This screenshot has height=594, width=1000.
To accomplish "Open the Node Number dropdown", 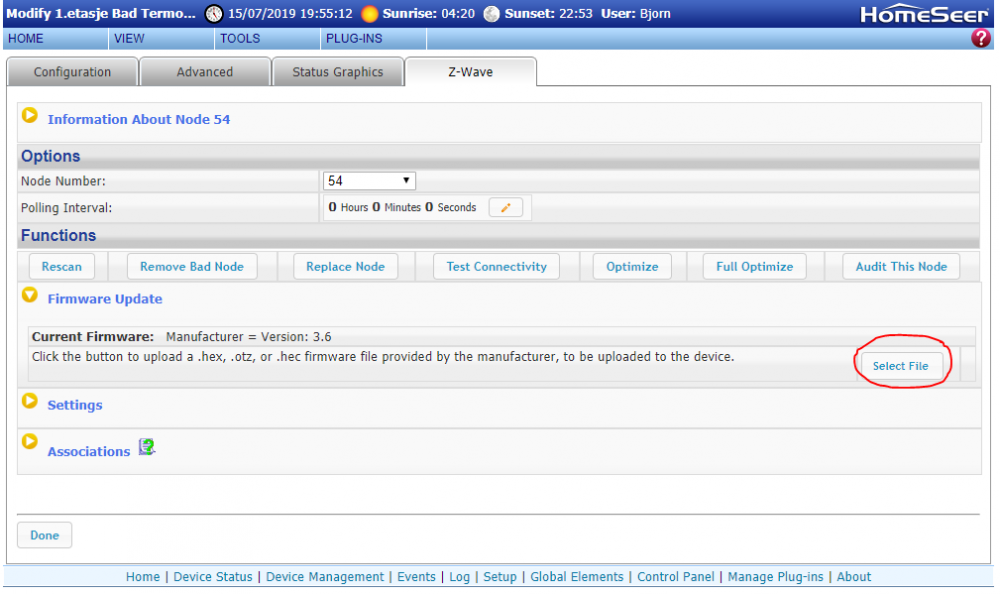I will click(x=369, y=181).
